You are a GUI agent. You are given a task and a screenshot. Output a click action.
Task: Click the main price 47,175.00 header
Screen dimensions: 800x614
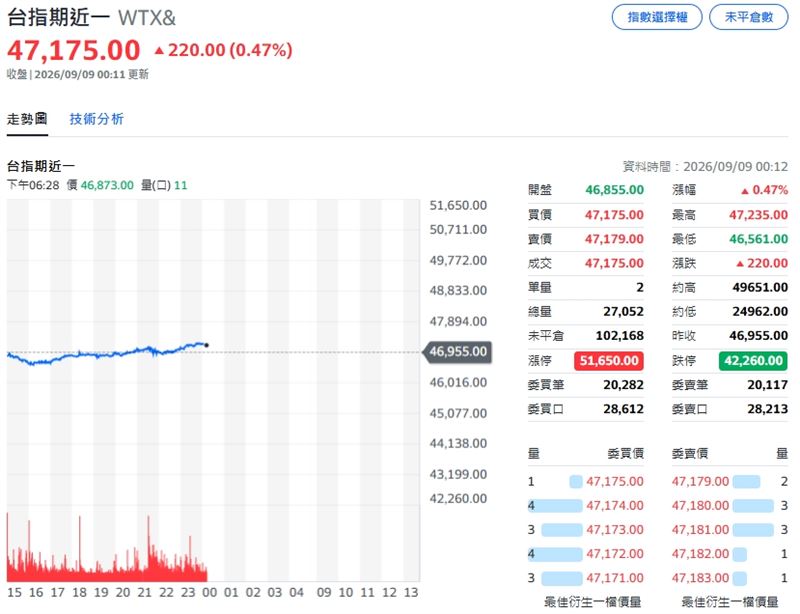click(73, 50)
